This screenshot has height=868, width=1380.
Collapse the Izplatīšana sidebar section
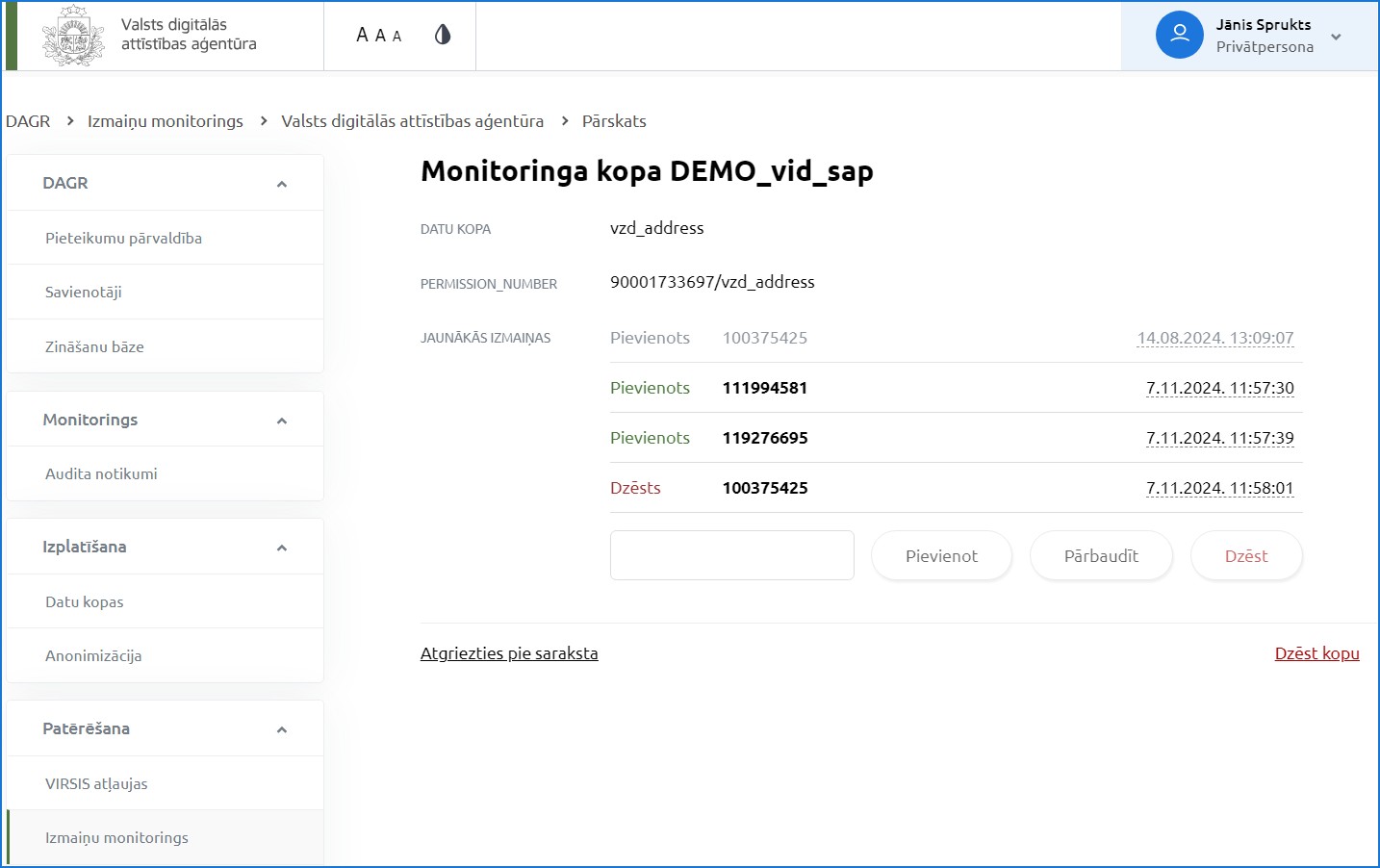[282, 548]
